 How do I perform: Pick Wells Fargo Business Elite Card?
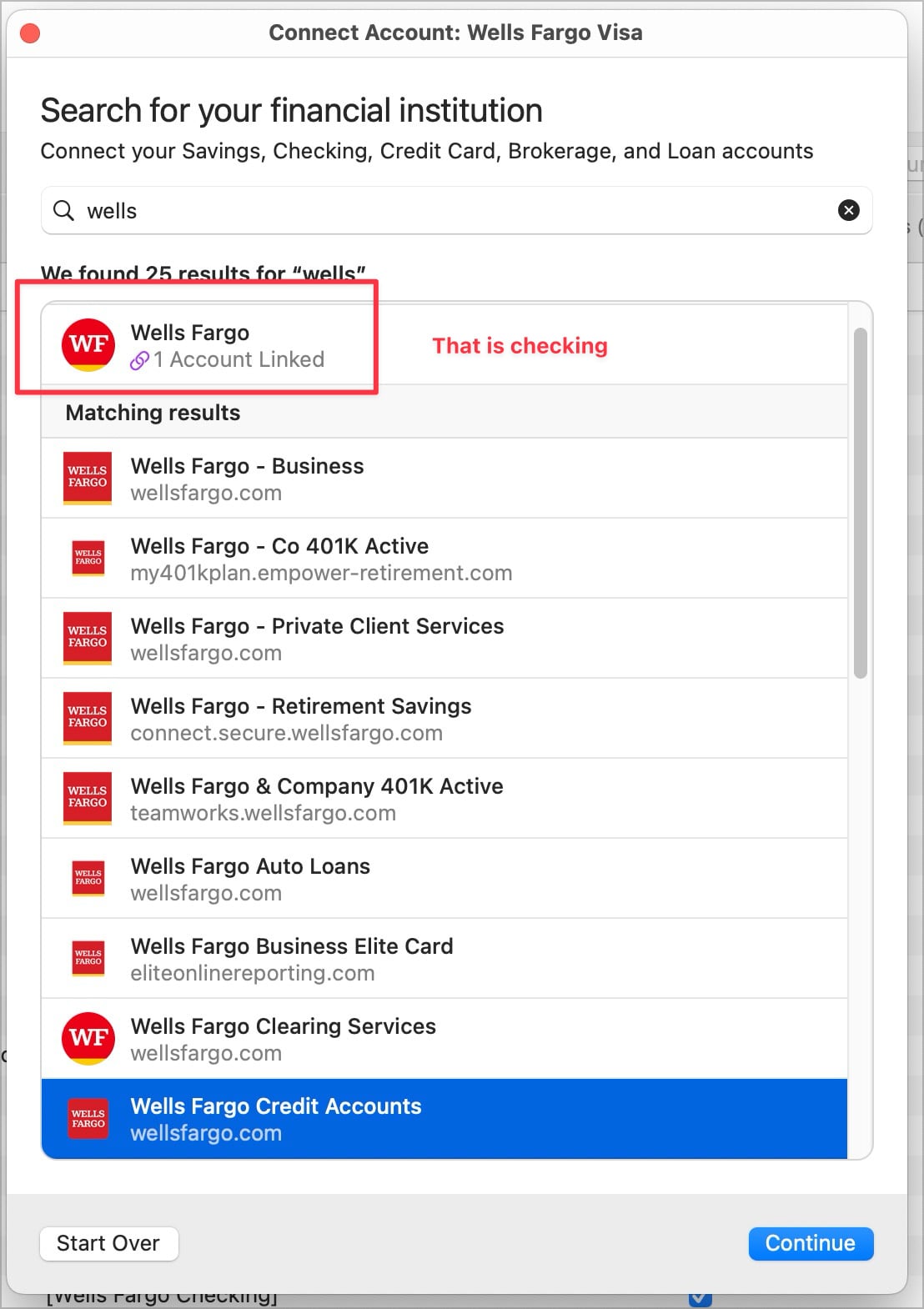coord(444,959)
